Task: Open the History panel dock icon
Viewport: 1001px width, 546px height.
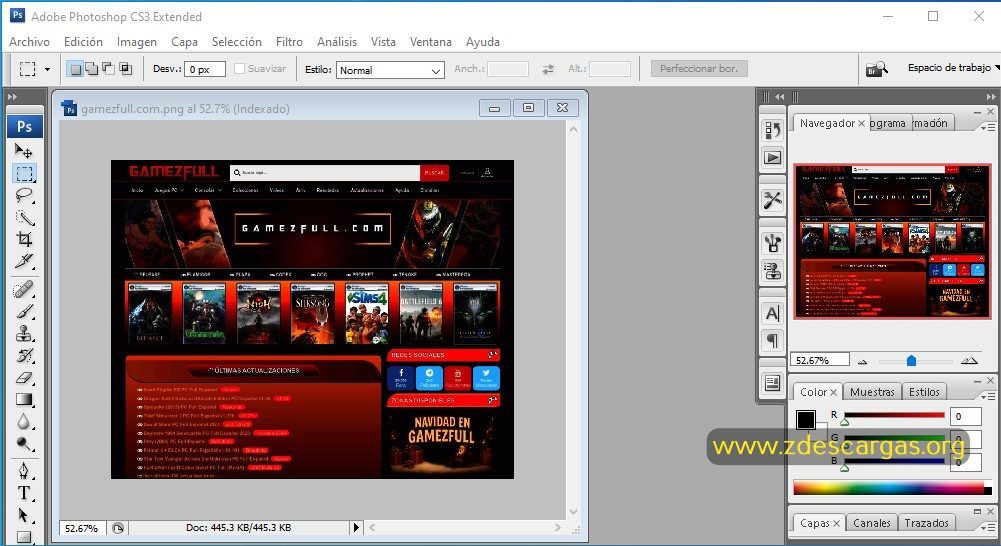Action: tap(772, 130)
